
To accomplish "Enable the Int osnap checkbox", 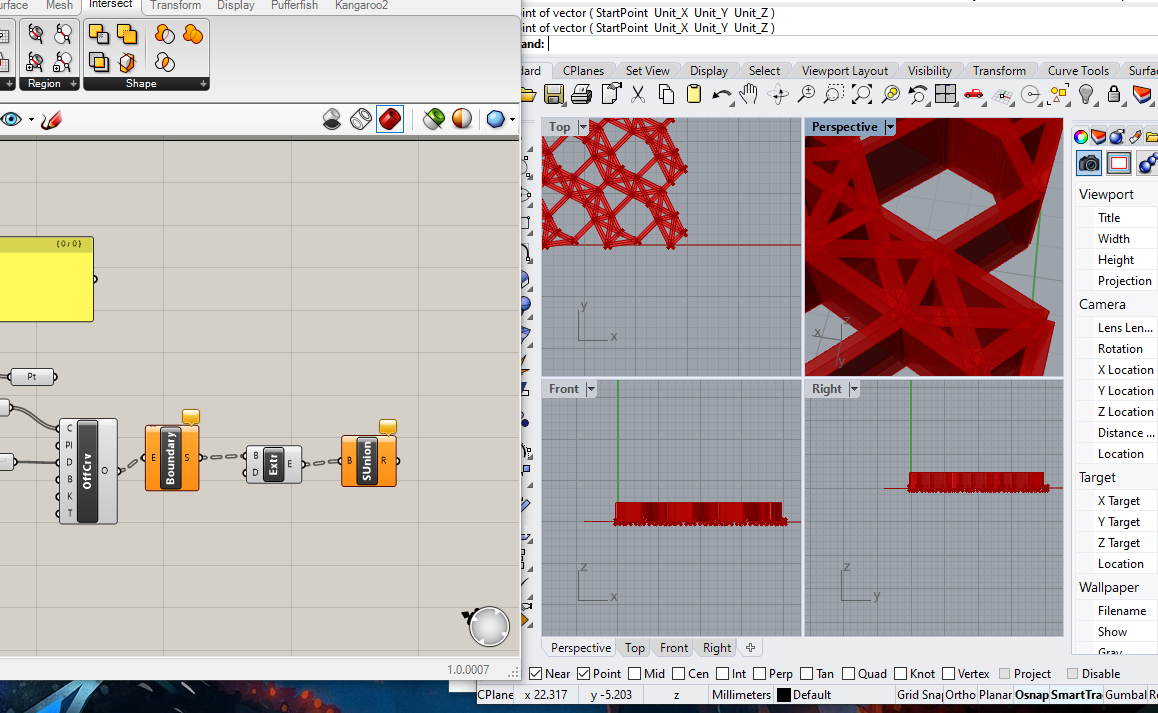I will (722, 673).
